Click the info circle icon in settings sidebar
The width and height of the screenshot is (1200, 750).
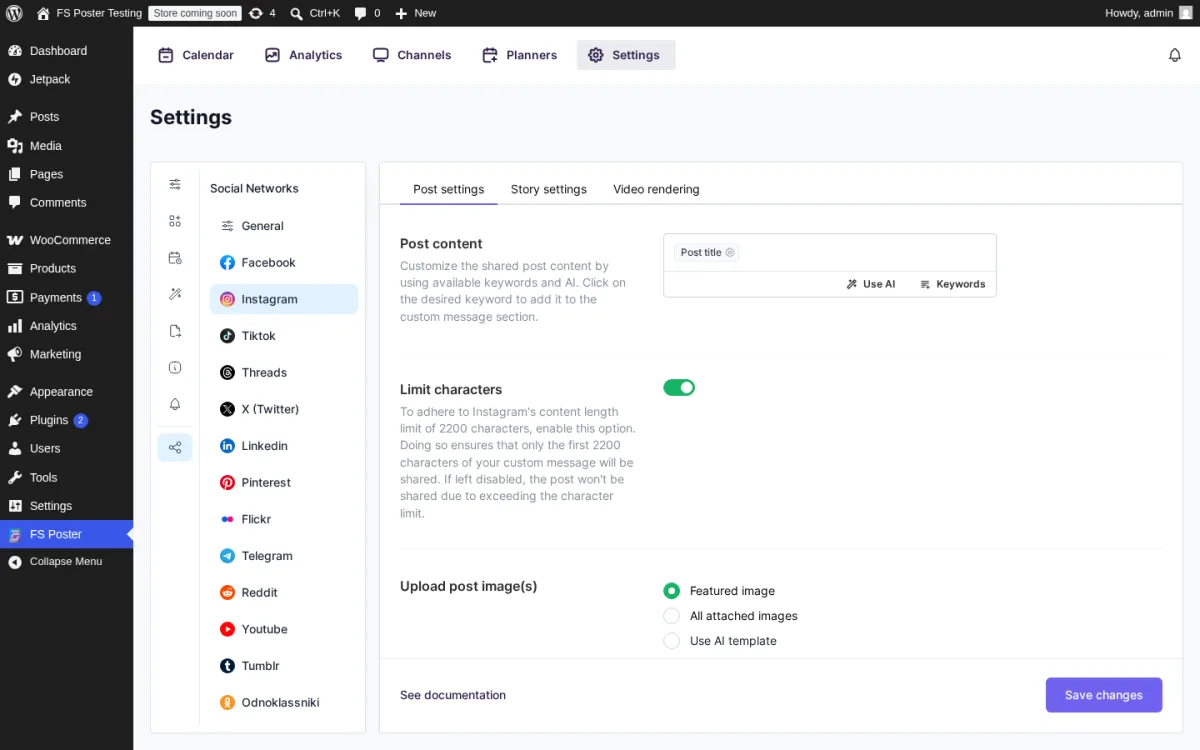pos(175,368)
